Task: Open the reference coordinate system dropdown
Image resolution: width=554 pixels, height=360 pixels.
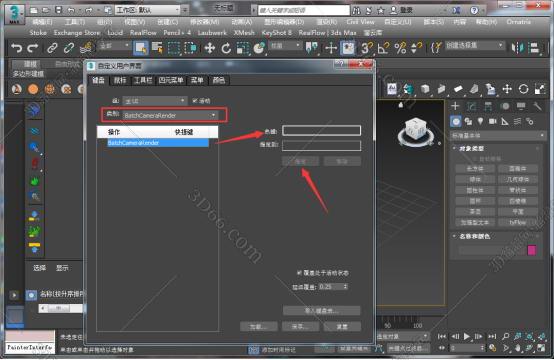Action: click(285, 46)
